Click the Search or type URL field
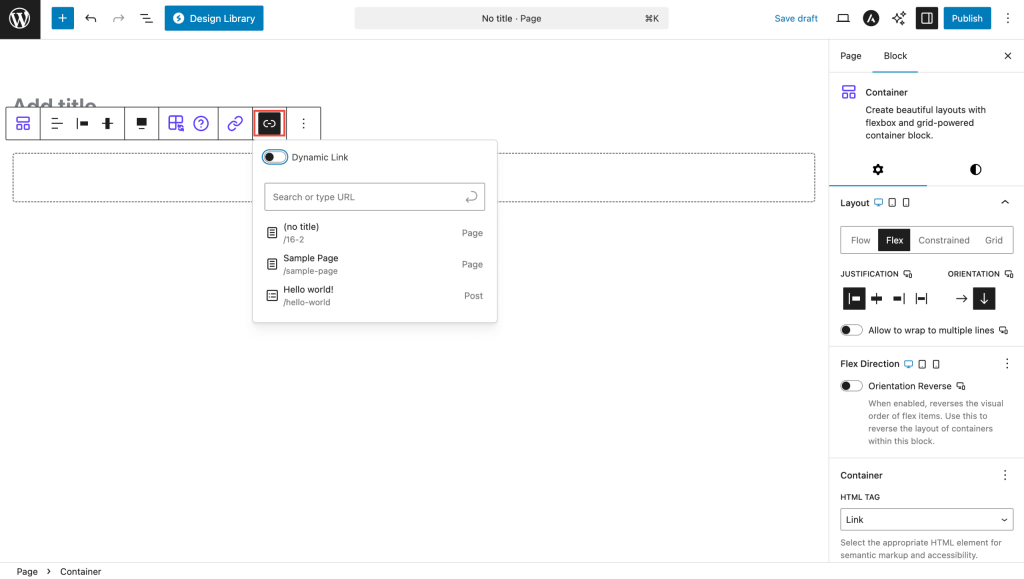The width and height of the screenshot is (1024, 579). [365, 197]
